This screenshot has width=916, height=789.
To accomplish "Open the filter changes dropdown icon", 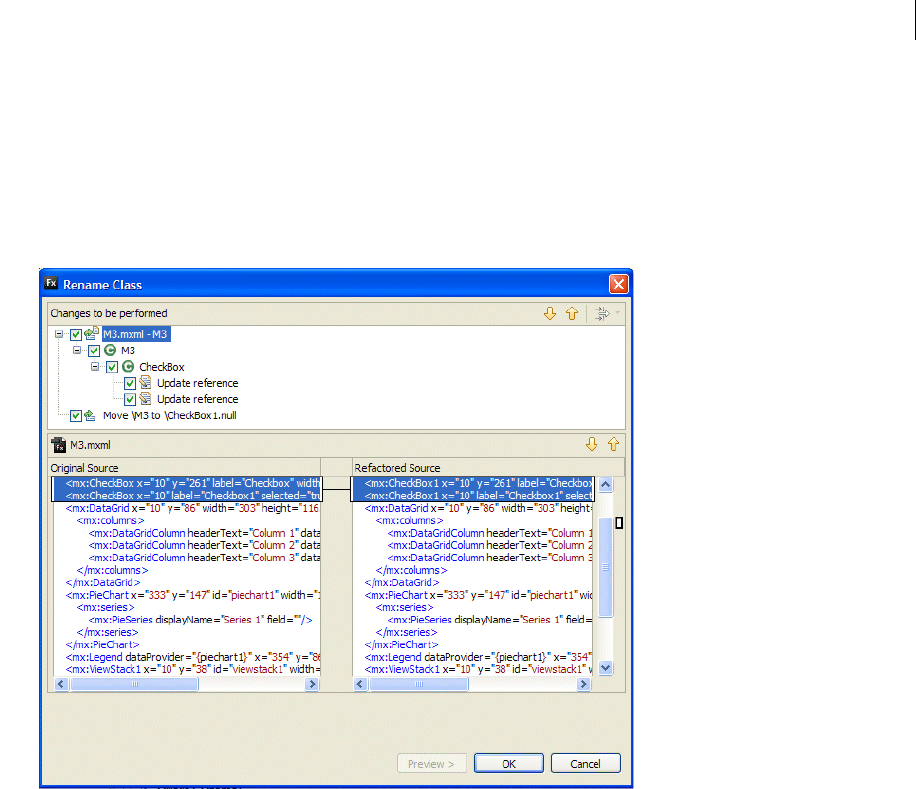I will click(x=606, y=314).
